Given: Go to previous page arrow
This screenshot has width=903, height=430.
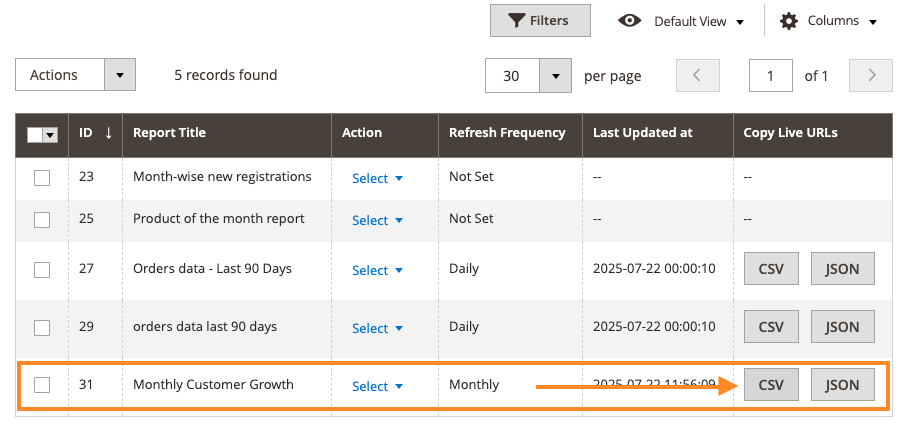Looking at the screenshot, I should (x=697, y=75).
